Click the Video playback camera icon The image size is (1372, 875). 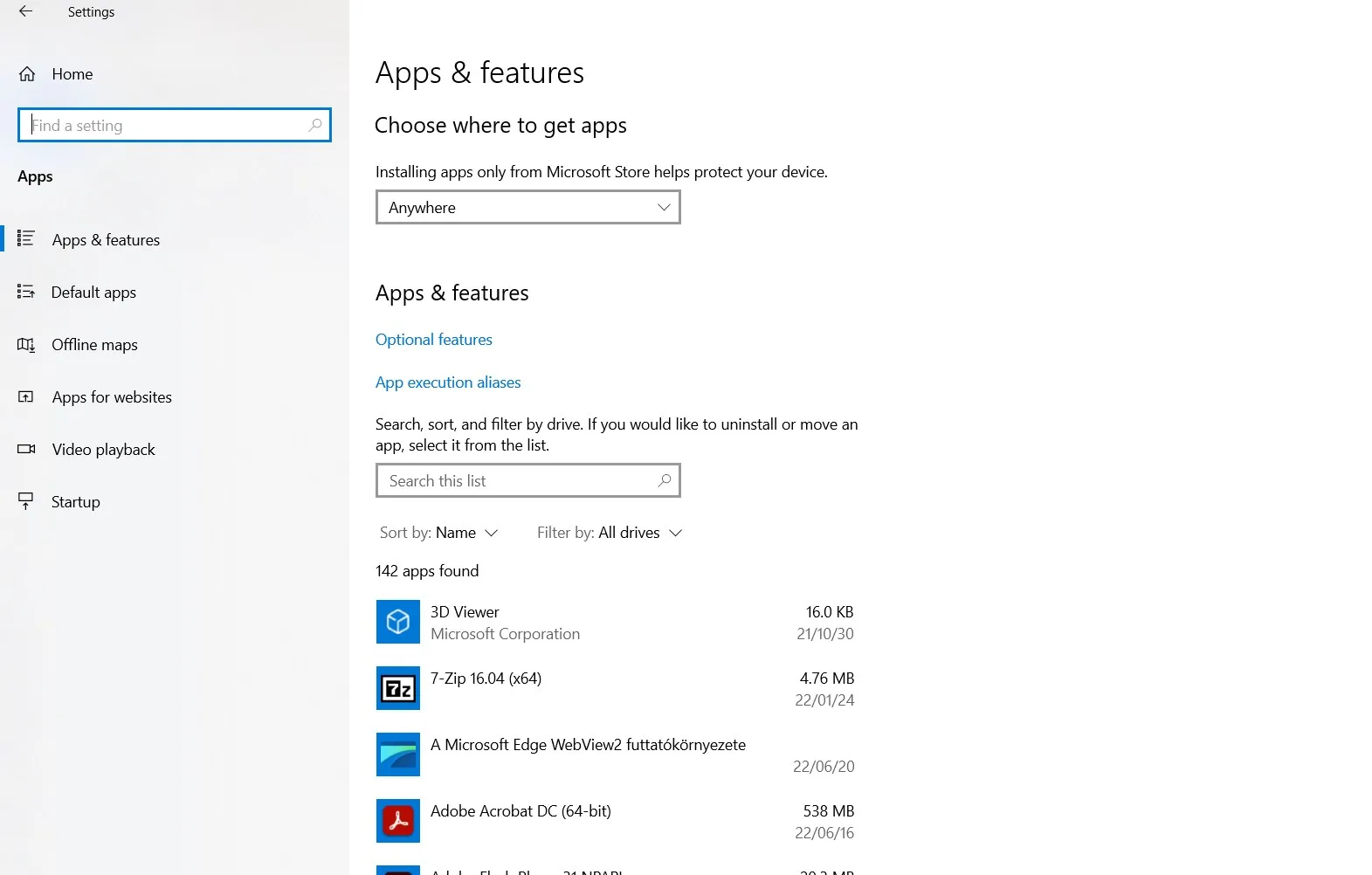pyautogui.click(x=26, y=449)
